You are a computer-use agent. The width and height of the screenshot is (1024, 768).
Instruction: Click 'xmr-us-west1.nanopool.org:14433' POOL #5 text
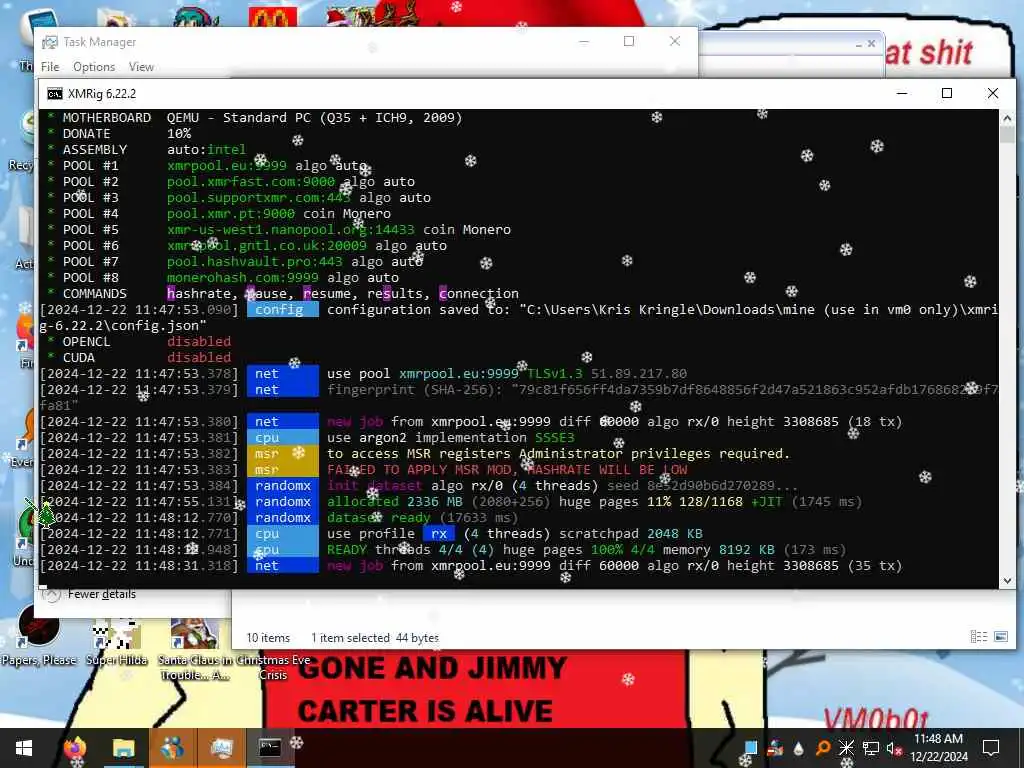tap(291, 230)
